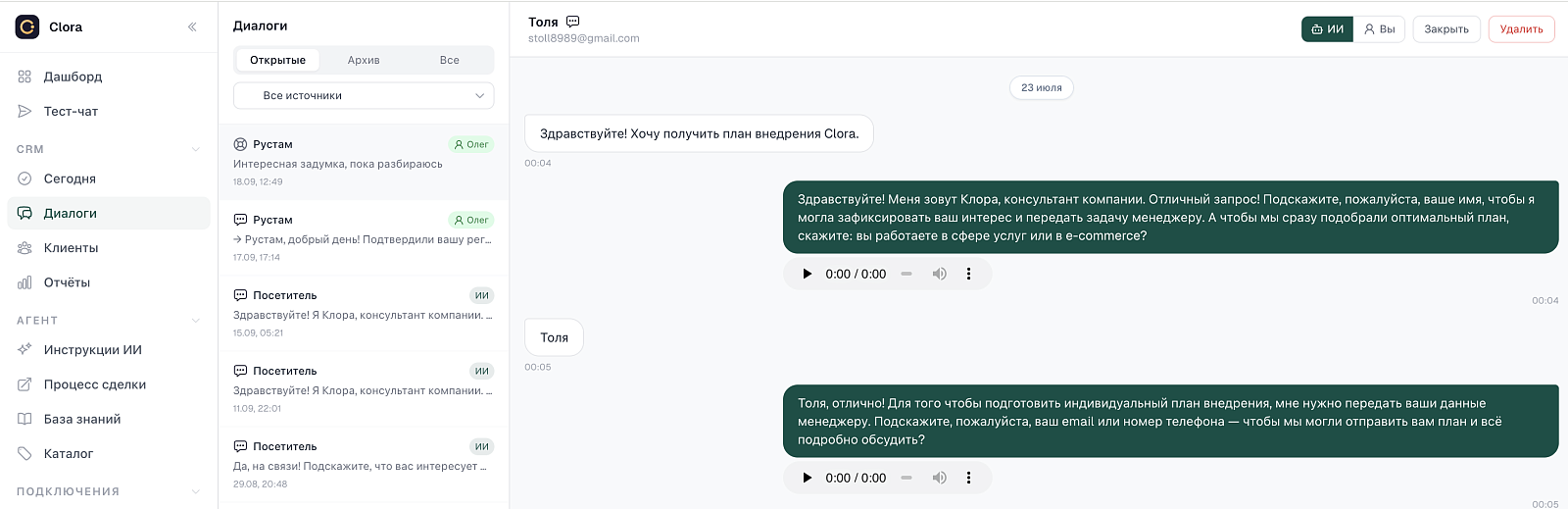Click the Инструкции ИИ sparkle icon
1568x509 pixels.
click(24, 349)
